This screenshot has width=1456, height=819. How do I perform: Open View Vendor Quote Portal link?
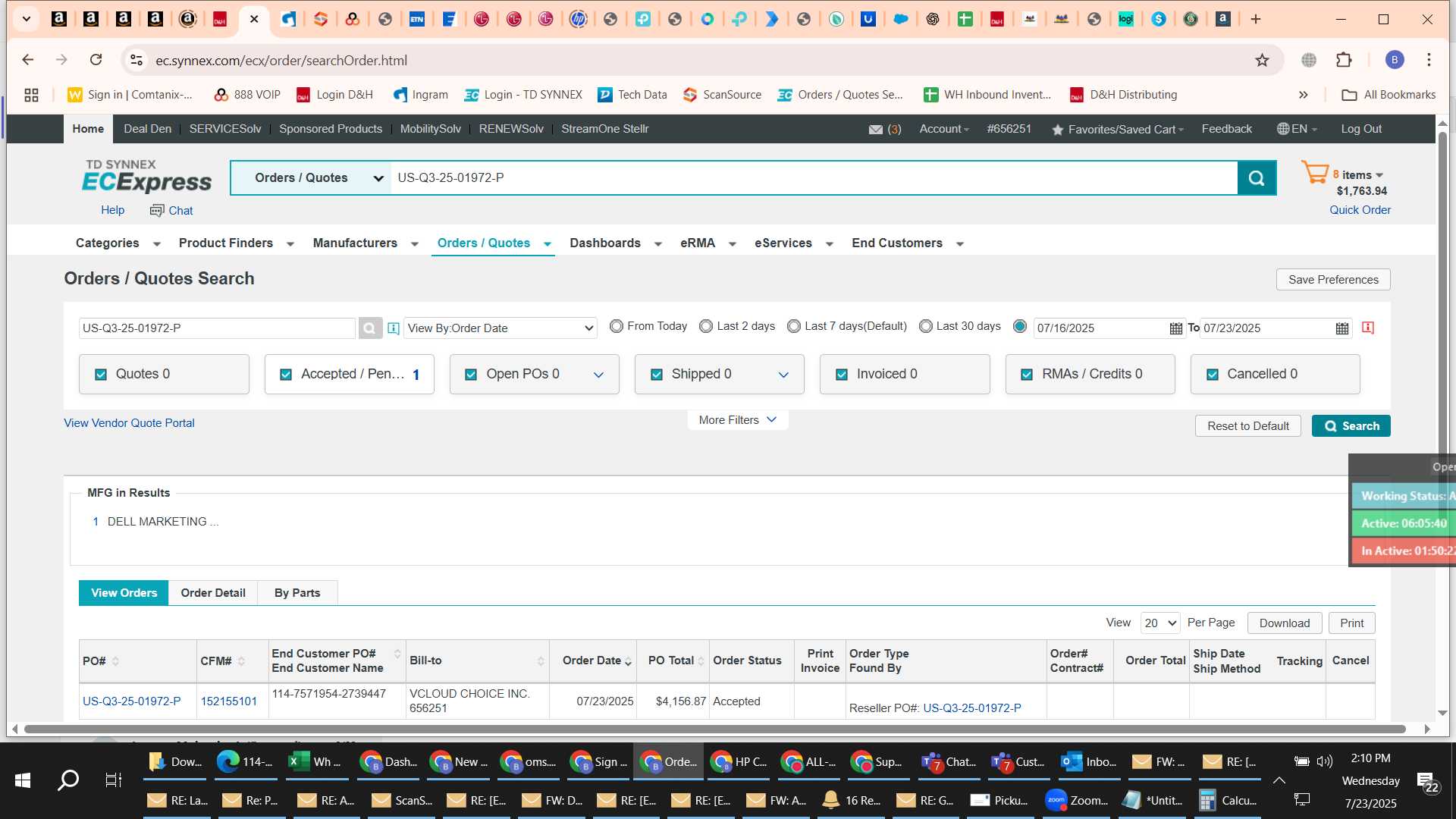(129, 423)
